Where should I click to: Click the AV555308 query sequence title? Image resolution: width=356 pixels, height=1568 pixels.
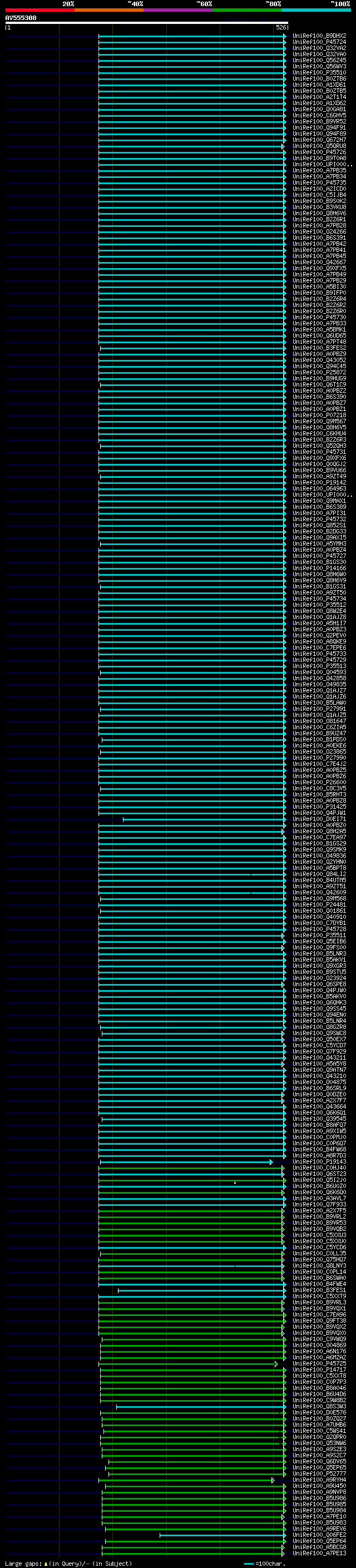click(21, 18)
